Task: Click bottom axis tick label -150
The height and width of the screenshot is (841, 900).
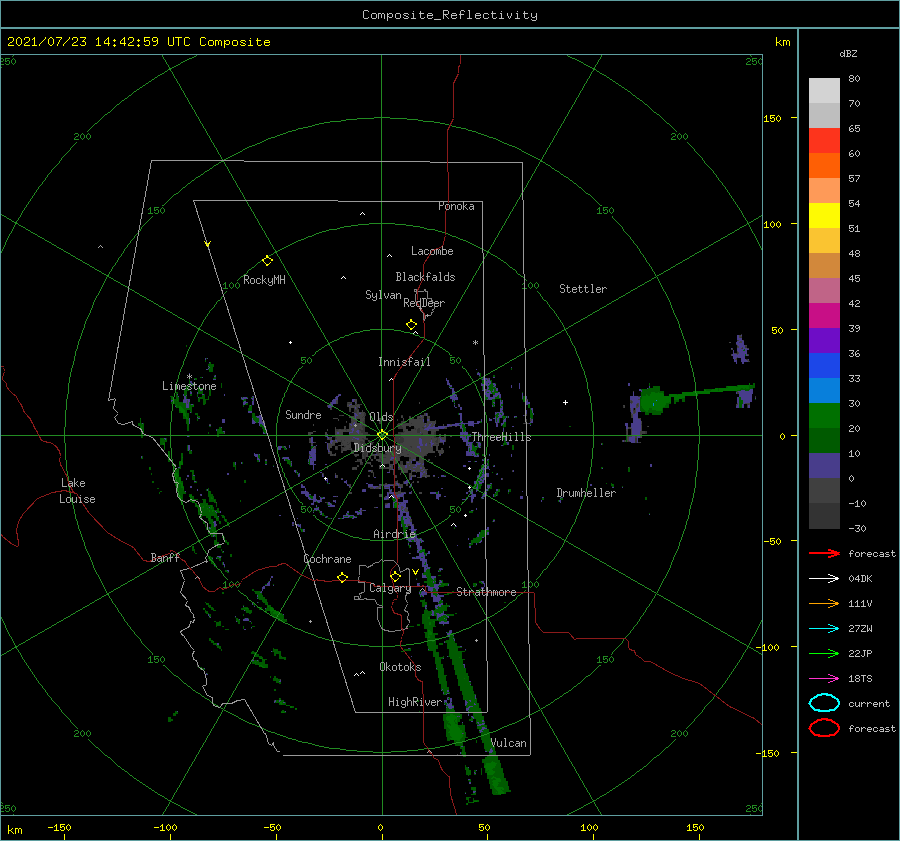Action: click(59, 827)
